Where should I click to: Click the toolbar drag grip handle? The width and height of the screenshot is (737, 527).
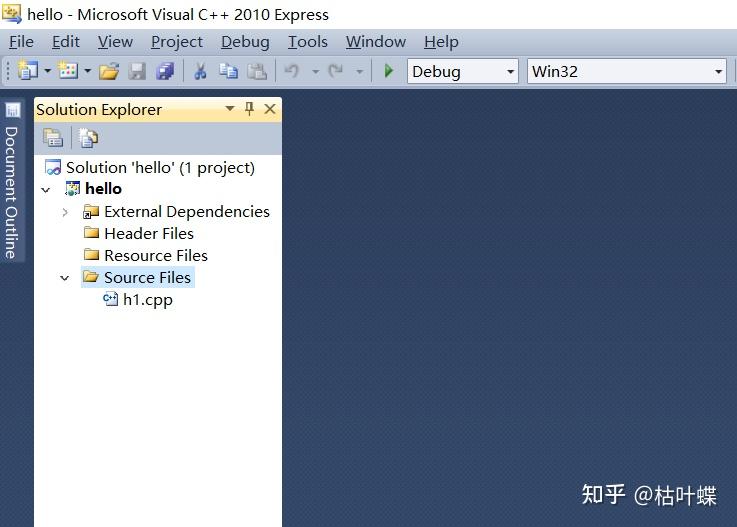(7, 71)
